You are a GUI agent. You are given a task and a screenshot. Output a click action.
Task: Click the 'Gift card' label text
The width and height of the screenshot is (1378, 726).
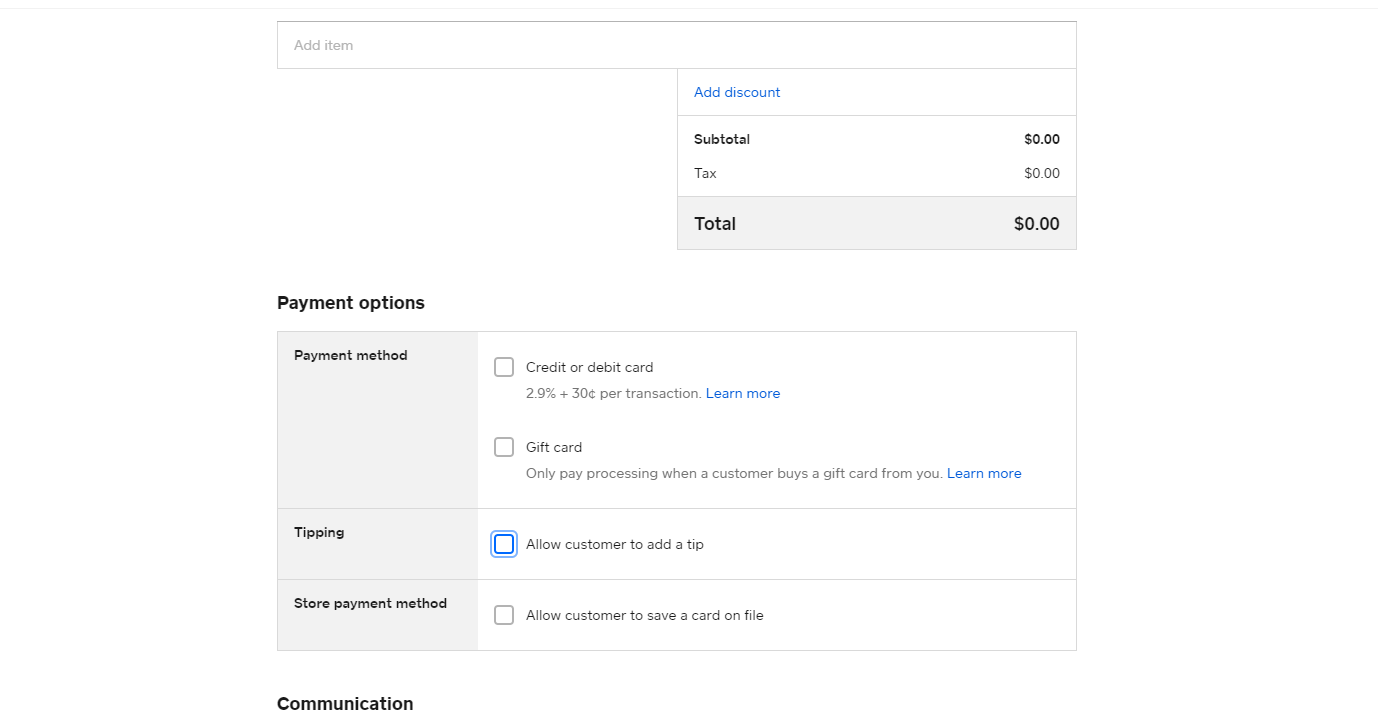[x=554, y=447]
